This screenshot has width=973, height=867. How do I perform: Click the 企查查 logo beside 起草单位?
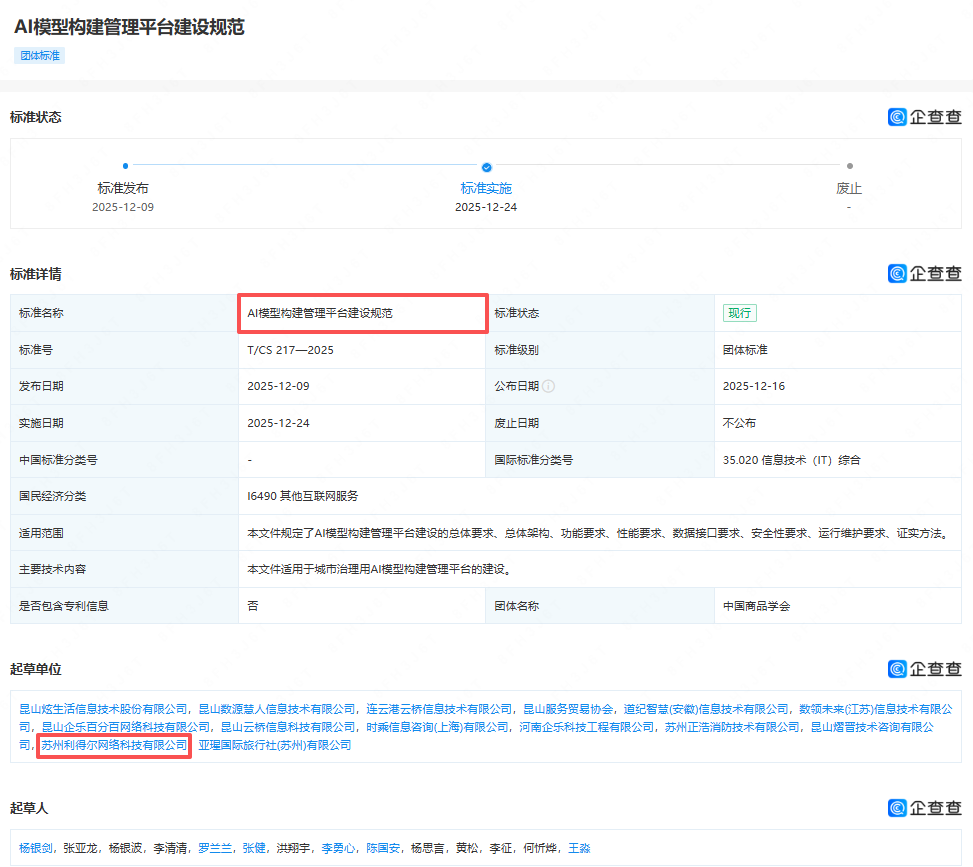coord(924,669)
